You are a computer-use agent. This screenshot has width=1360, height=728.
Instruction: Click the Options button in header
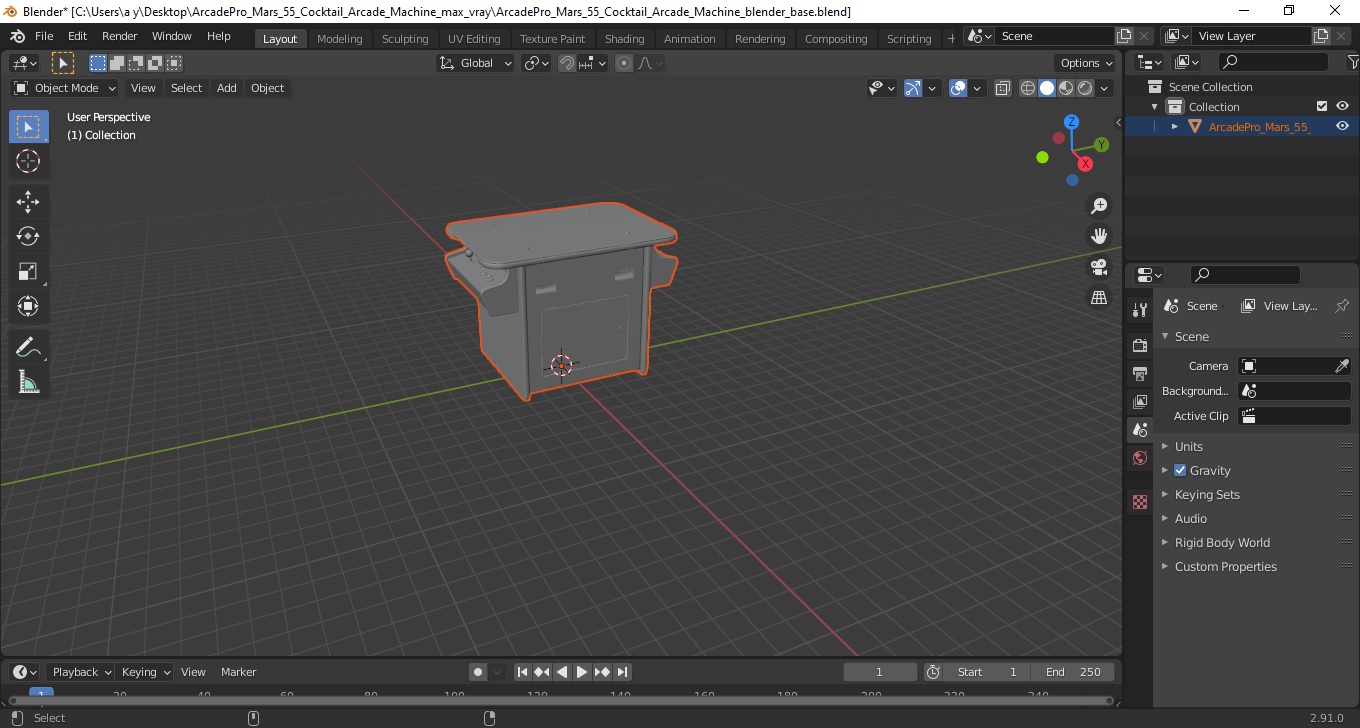tap(1086, 63)
